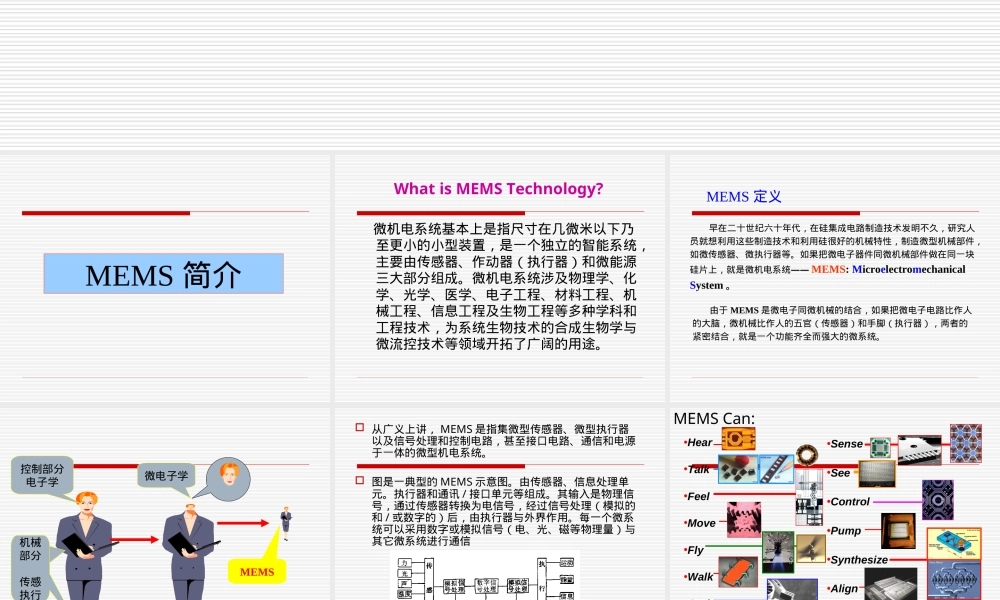Click the MEMS block diagram image
This screenshot has width=1000, height=600.
[486, 576]
